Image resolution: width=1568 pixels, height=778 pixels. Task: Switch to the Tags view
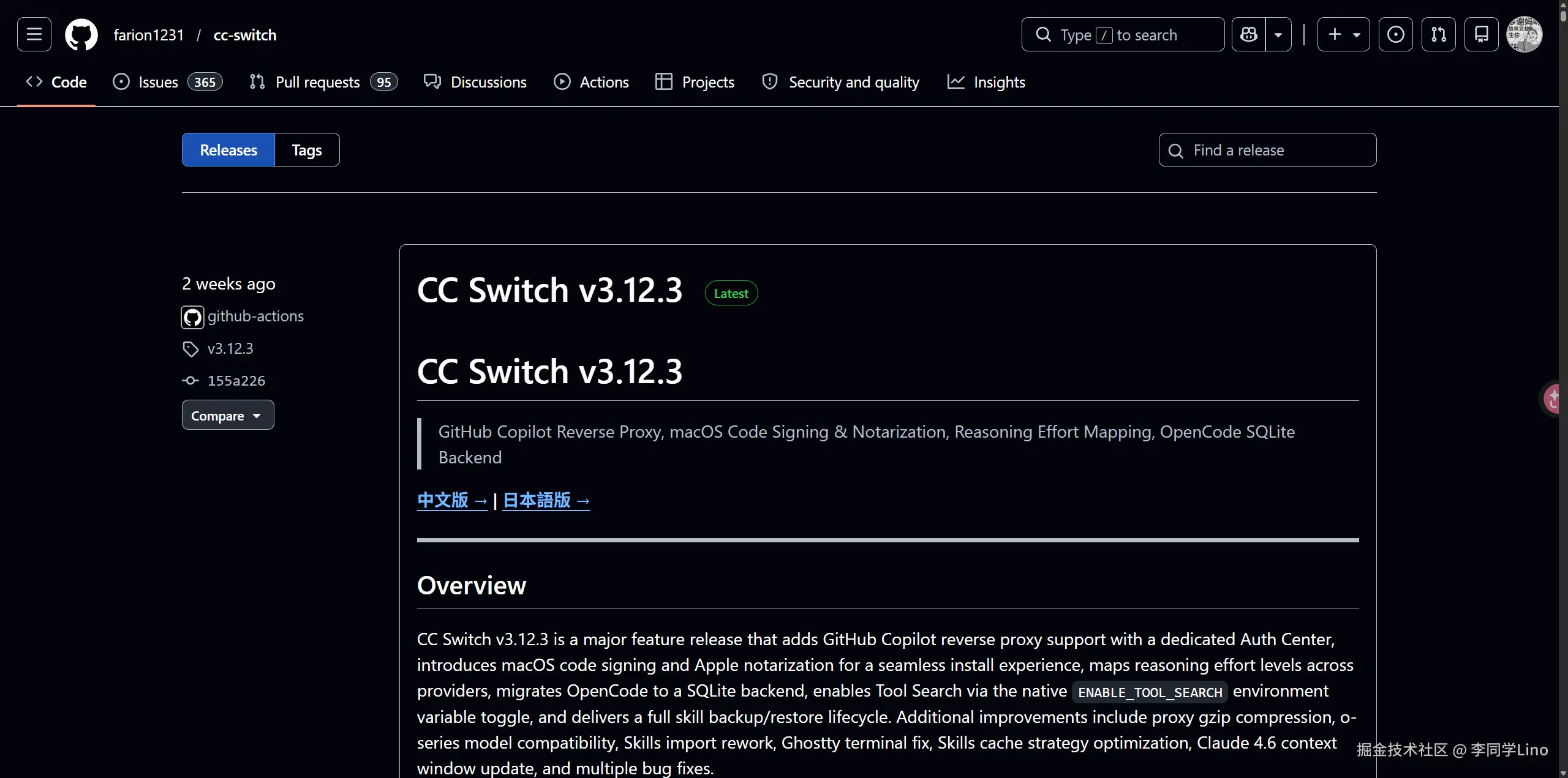coord(306,150)
